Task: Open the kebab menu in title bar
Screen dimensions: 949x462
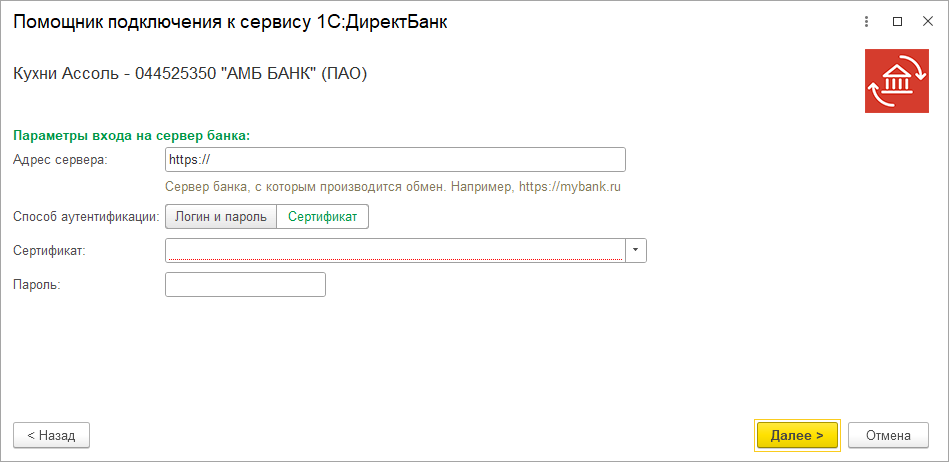Action: point(865,21)
